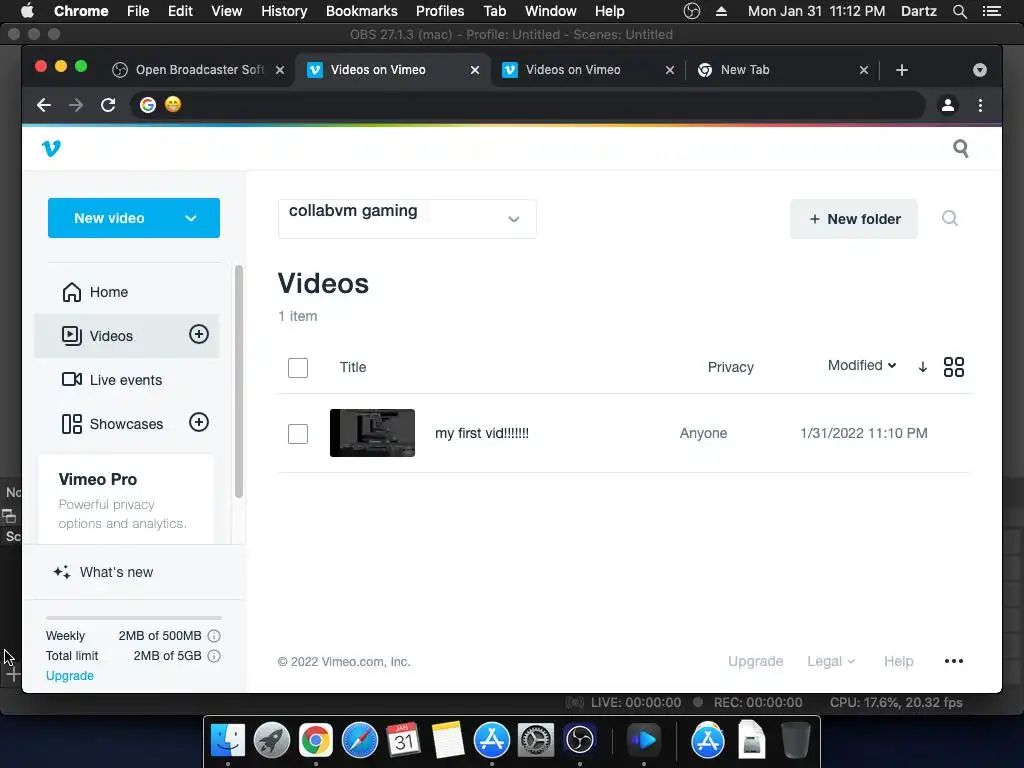Open the Chrome profile avatar icon
Image resolution: width=1024 pixels, height=768 pixels.
click(x=948, y=105)
